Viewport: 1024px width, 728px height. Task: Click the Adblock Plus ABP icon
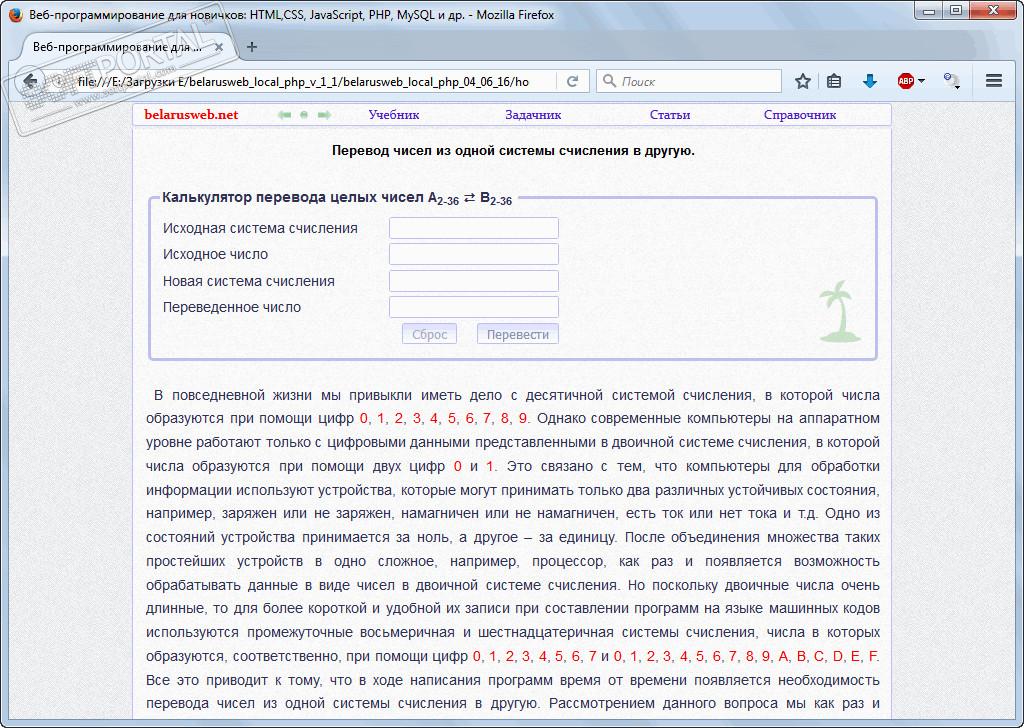click(905, 81)
